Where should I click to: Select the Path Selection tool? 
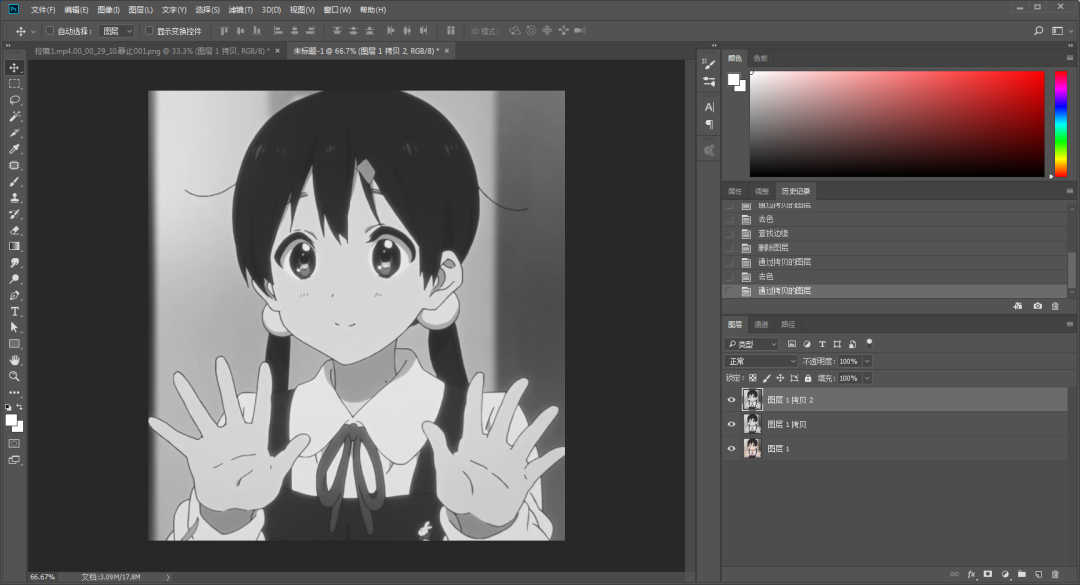click(14, 328)
